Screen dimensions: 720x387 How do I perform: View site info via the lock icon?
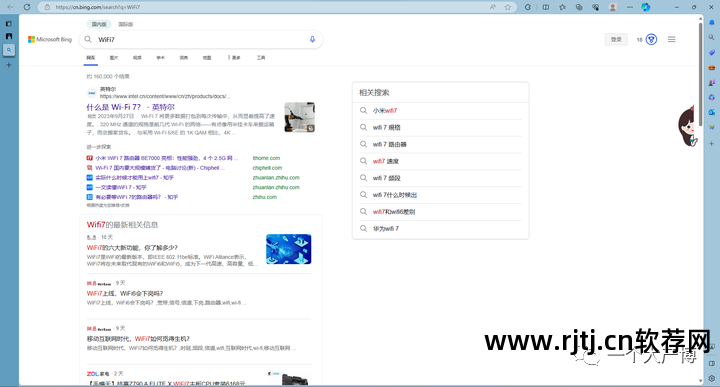point(47,7)
